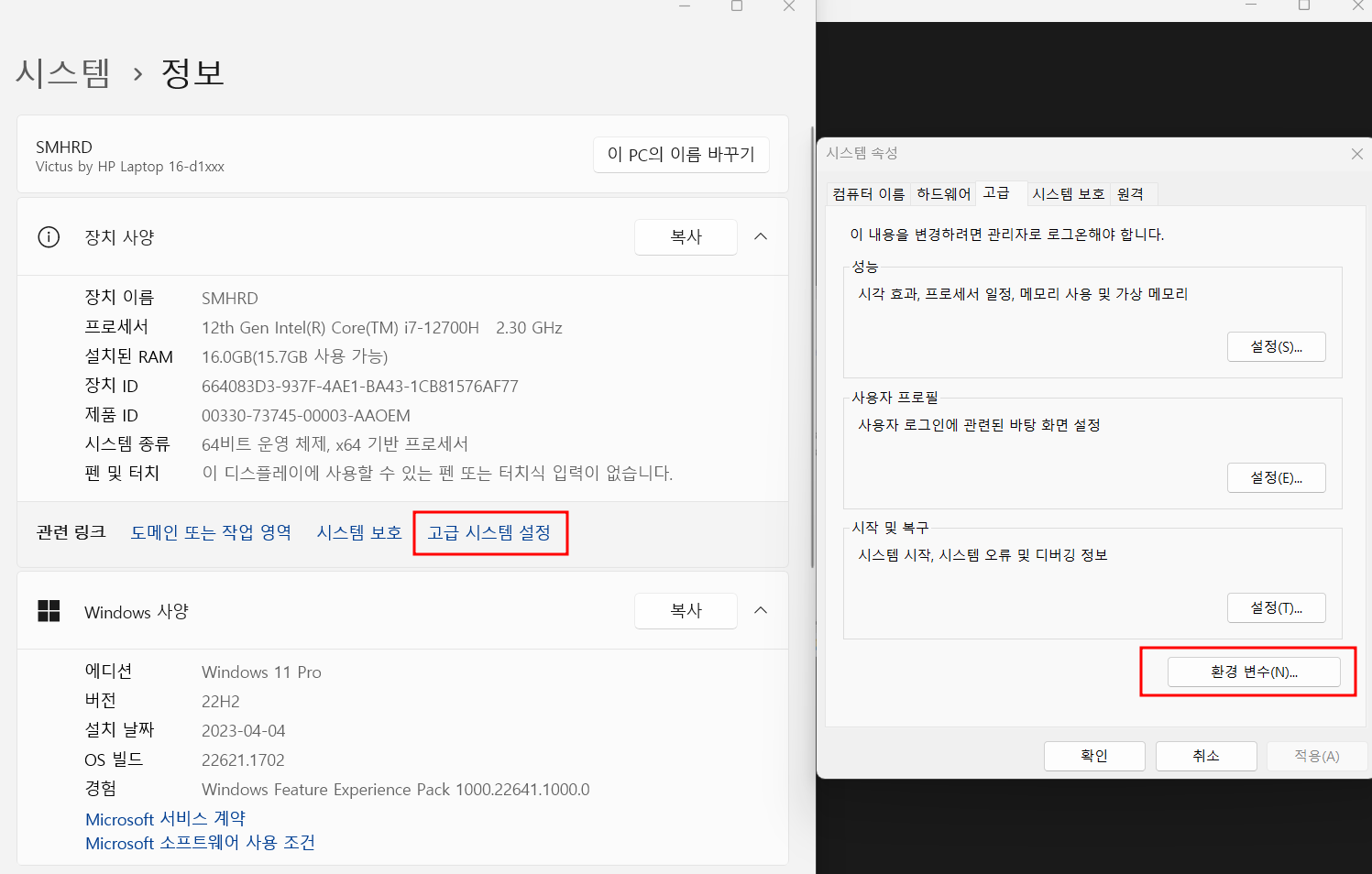The height and width of the screenshot is (874, 1372).
Task: Go back to 시스템 in breadcrumb
Action: (x=62, y=72)
